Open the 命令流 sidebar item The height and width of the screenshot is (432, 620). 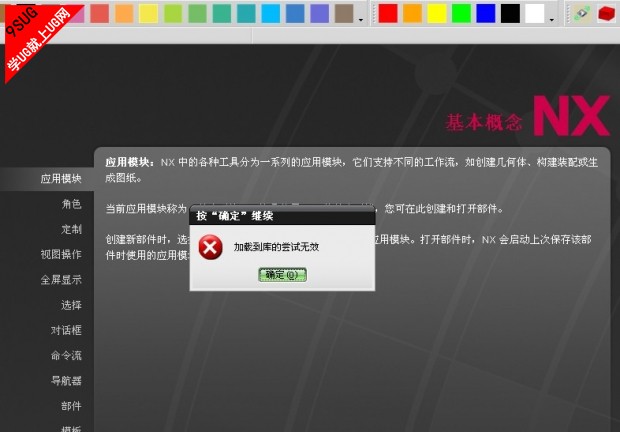66,356
